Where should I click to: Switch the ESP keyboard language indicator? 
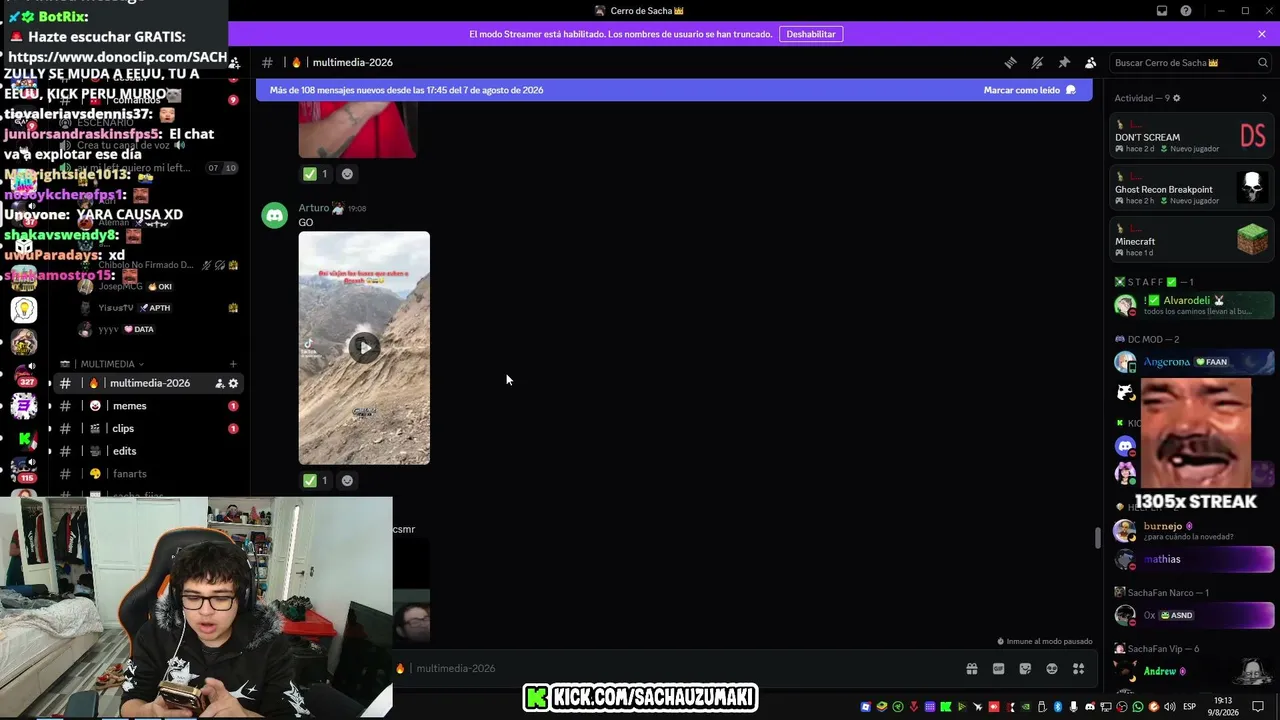tap(1190, 707)
